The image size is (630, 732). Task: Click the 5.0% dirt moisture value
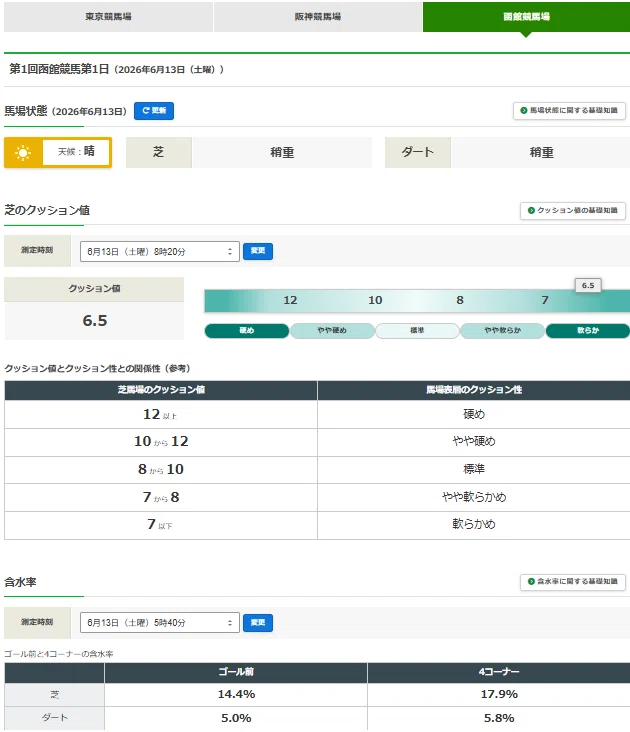pyautogui.click(x=236, y=718)
